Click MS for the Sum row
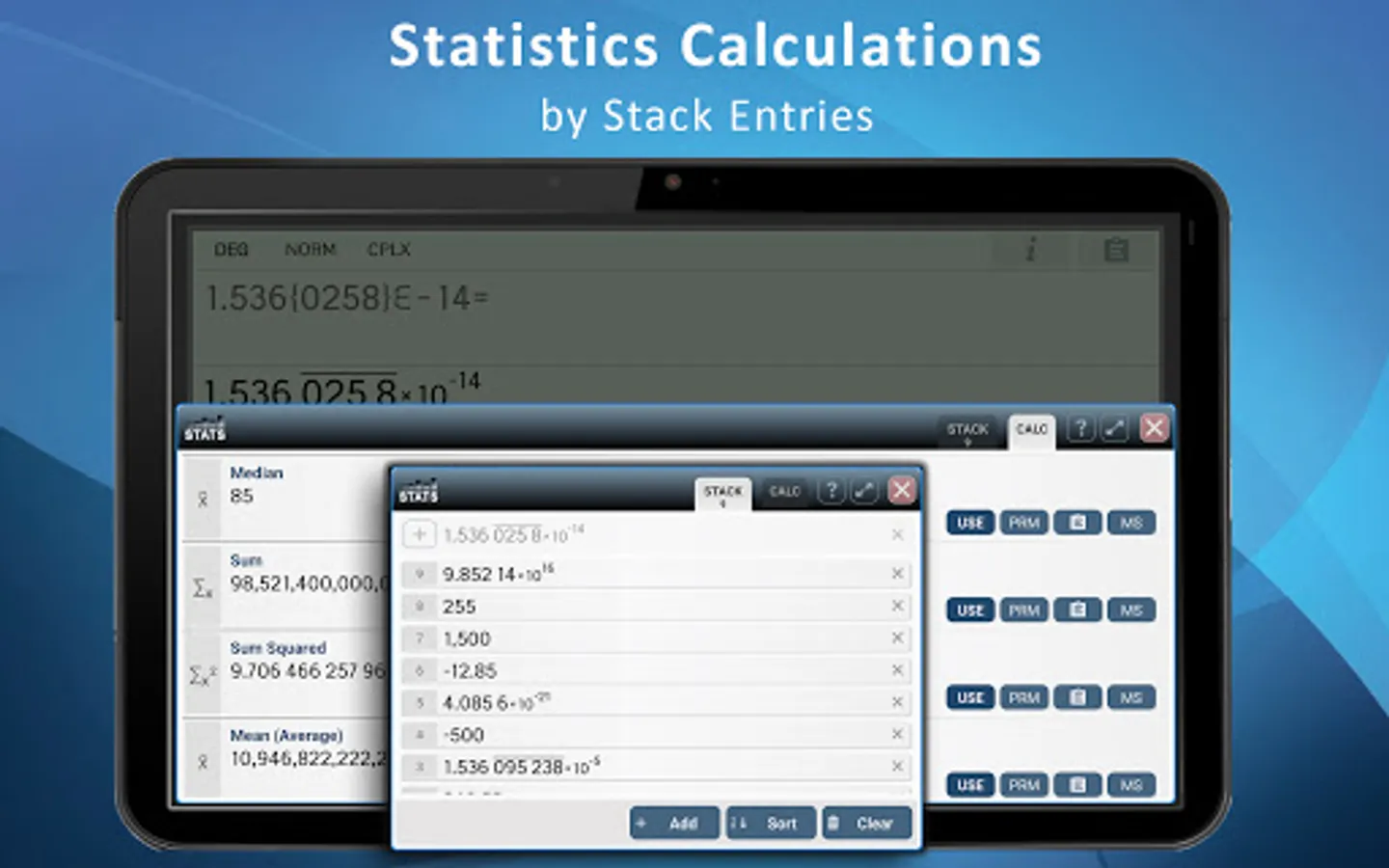The width and height of the screenshot is (1389, 868). (x=1131, y=610)
